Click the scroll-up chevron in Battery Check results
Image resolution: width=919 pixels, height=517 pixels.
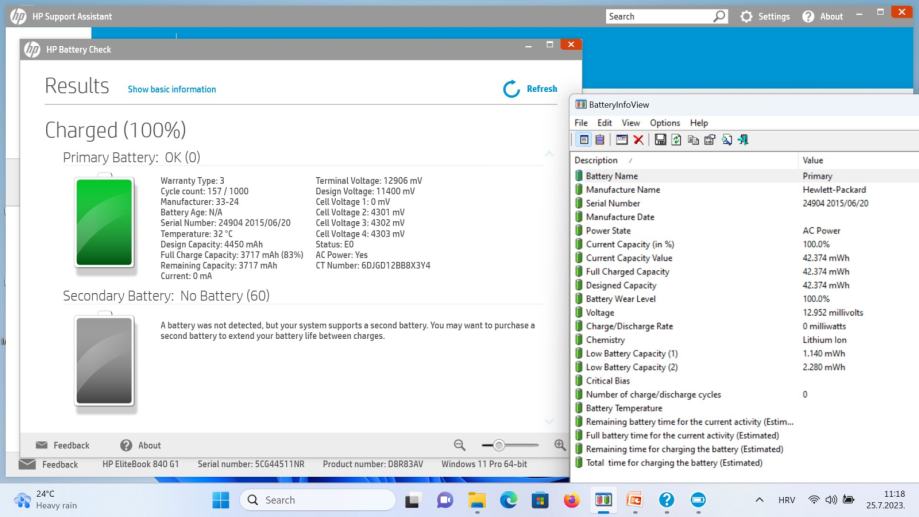click(x=549, y=154)
